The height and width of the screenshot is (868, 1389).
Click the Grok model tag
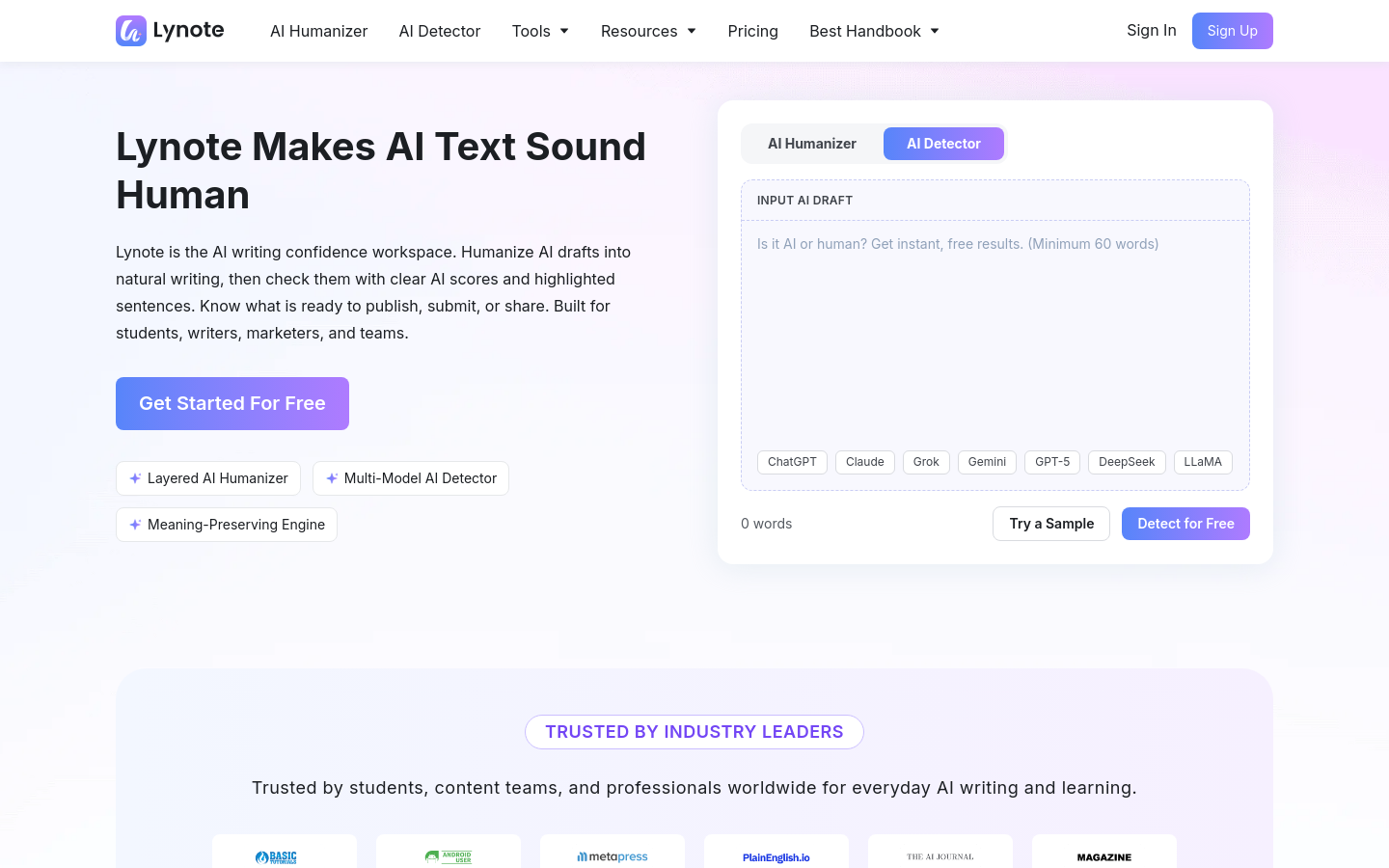[x=926, y=462]
